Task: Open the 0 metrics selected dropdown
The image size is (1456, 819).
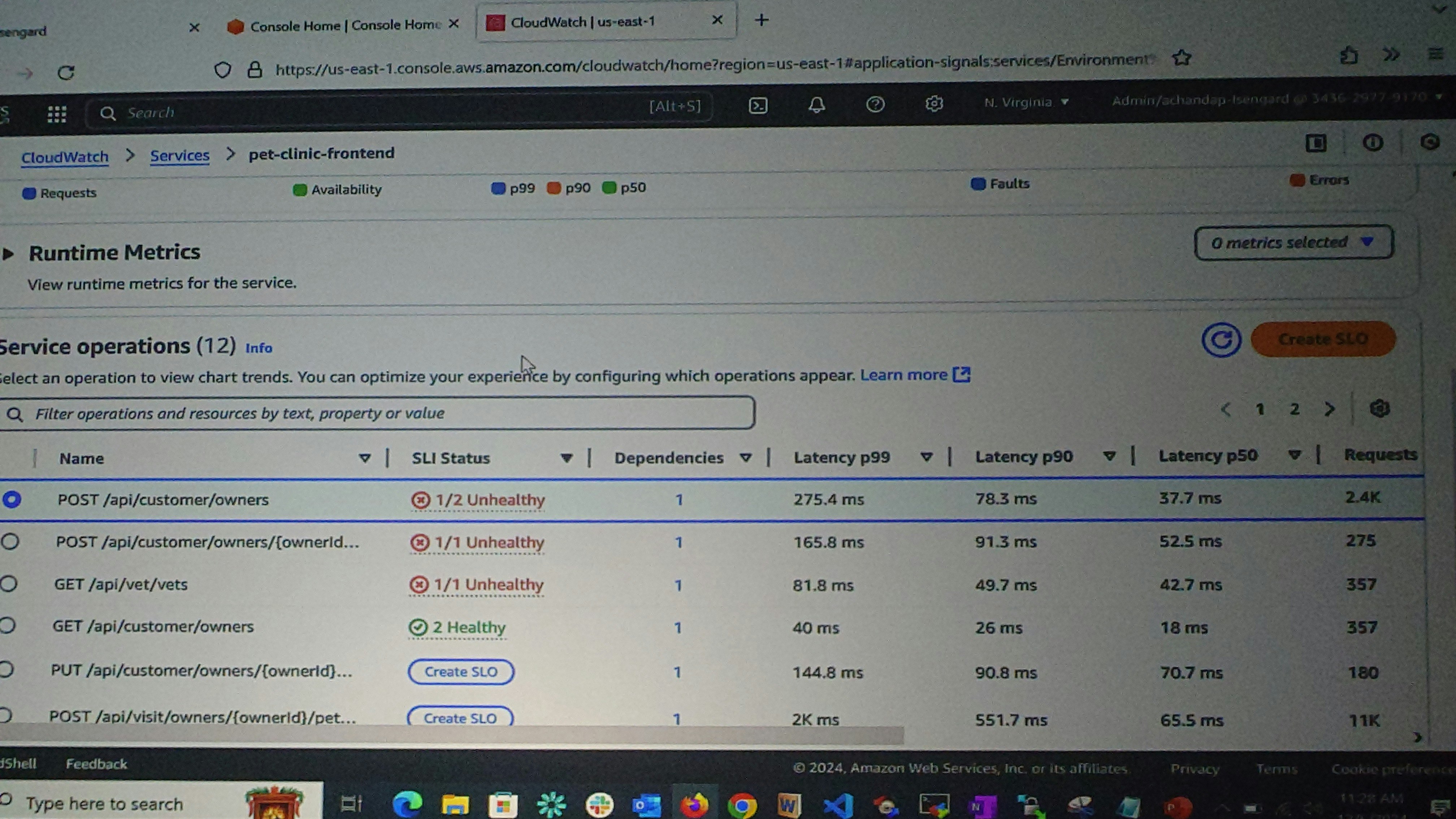Action: 1293,243
